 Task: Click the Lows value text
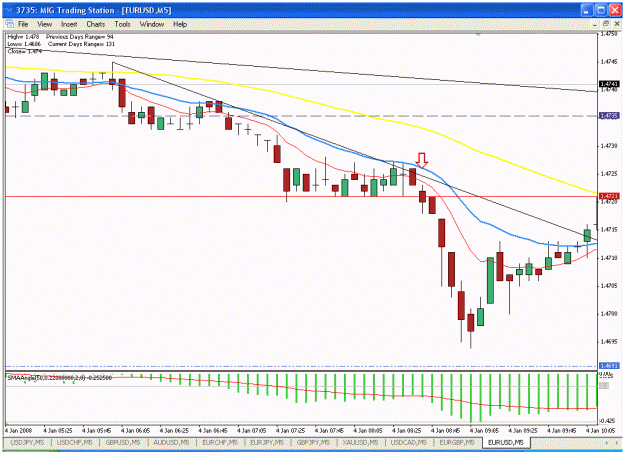24,44
